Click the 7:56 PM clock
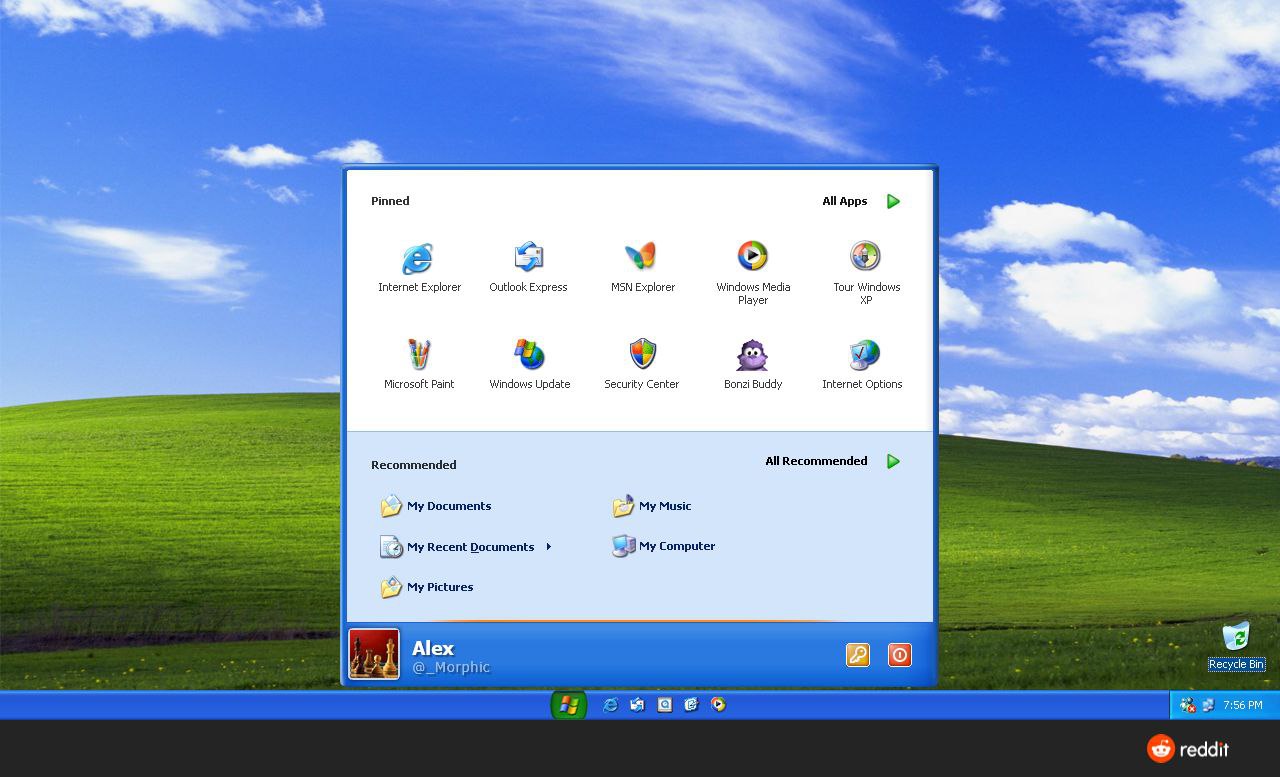Viewport: 1280px width, 777px height. click(1243, 705)
